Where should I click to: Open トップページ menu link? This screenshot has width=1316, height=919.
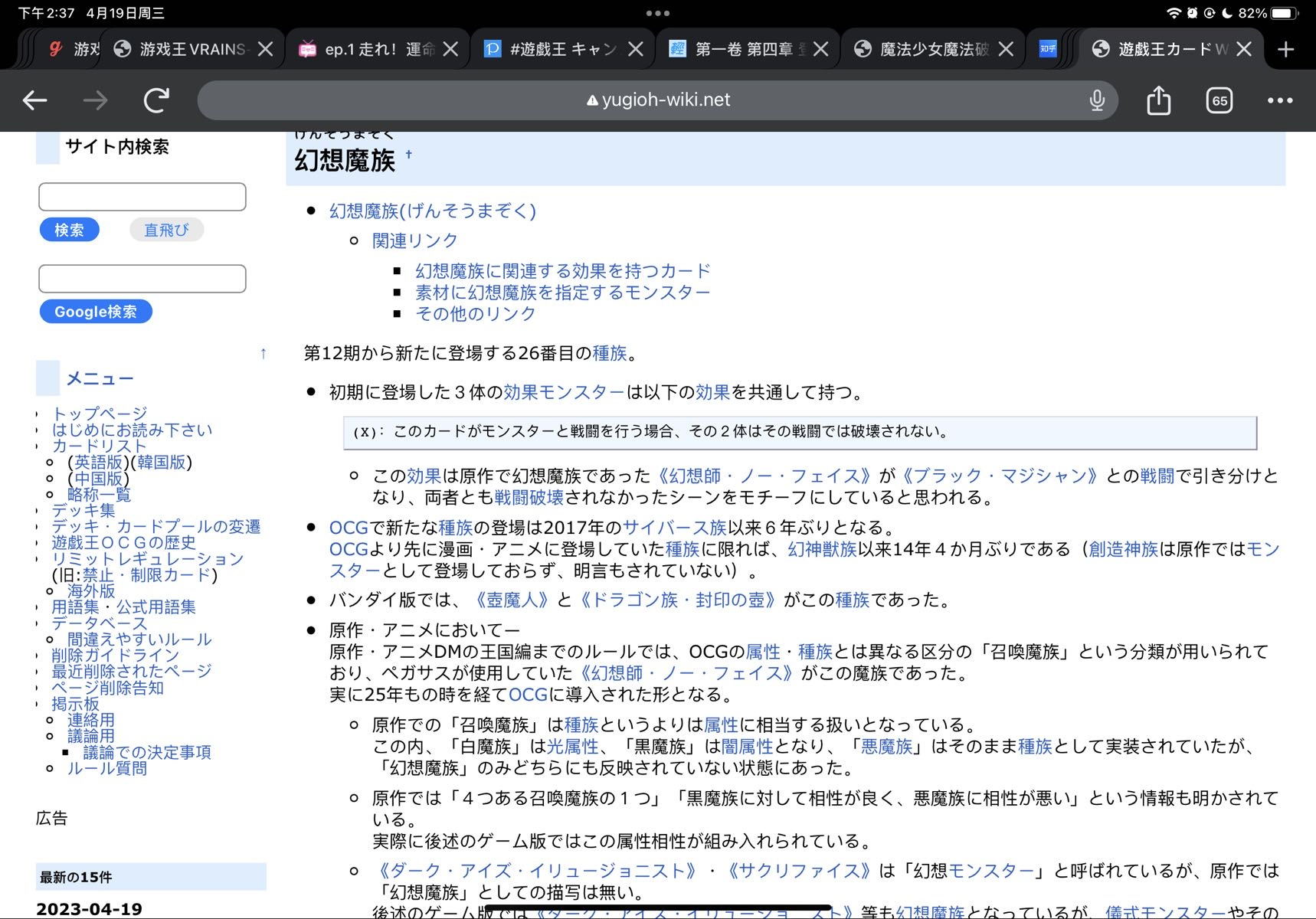(100, 414)
